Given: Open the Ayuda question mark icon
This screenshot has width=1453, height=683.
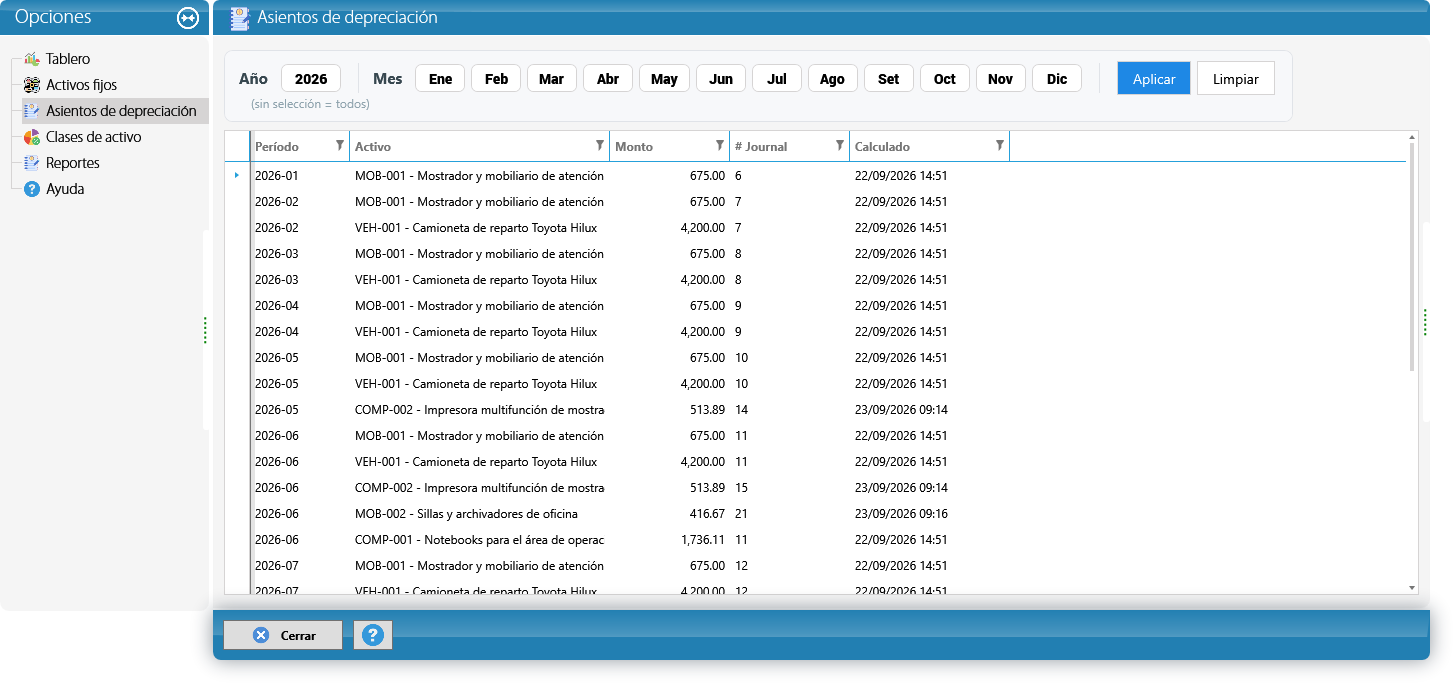Looking at the screenshot, I should click(x=31, y=189).
